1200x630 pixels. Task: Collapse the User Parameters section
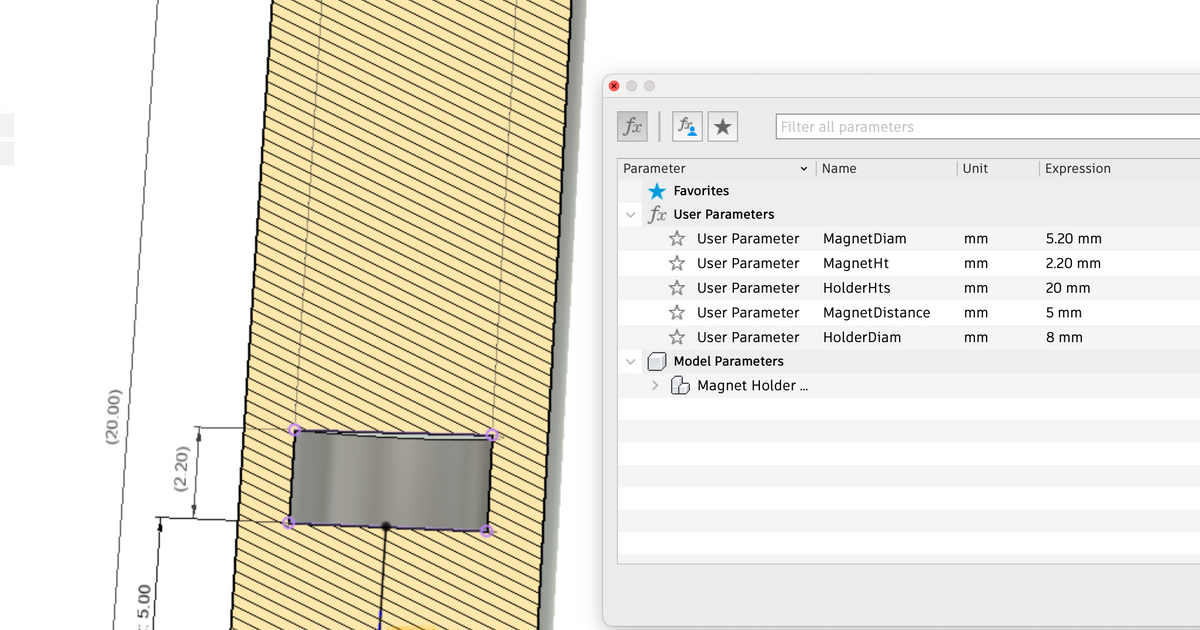630,214
